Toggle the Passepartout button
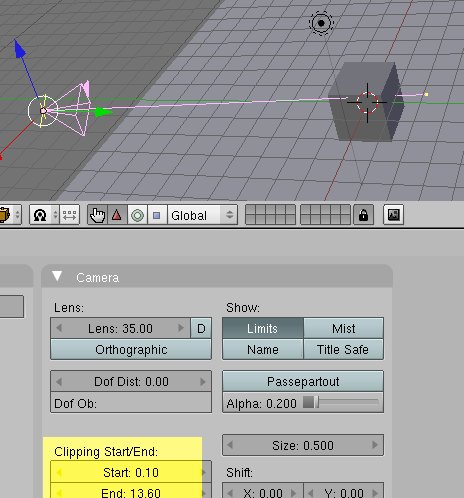This screenshot has height=498, width=464. (303, 381)
